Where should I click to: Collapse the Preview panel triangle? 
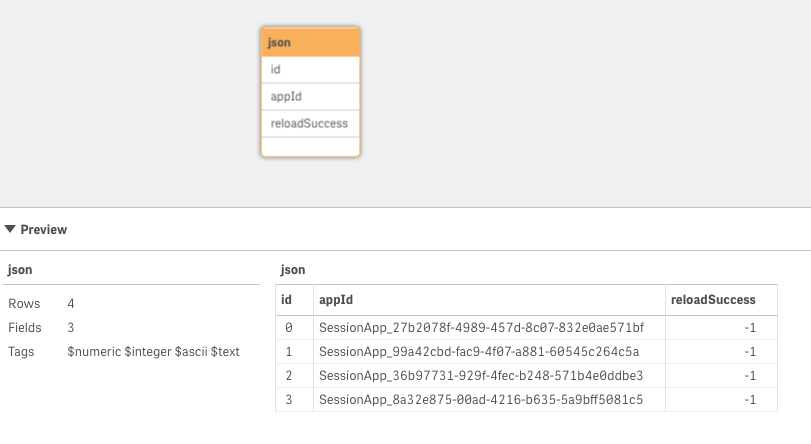[10, 230]
